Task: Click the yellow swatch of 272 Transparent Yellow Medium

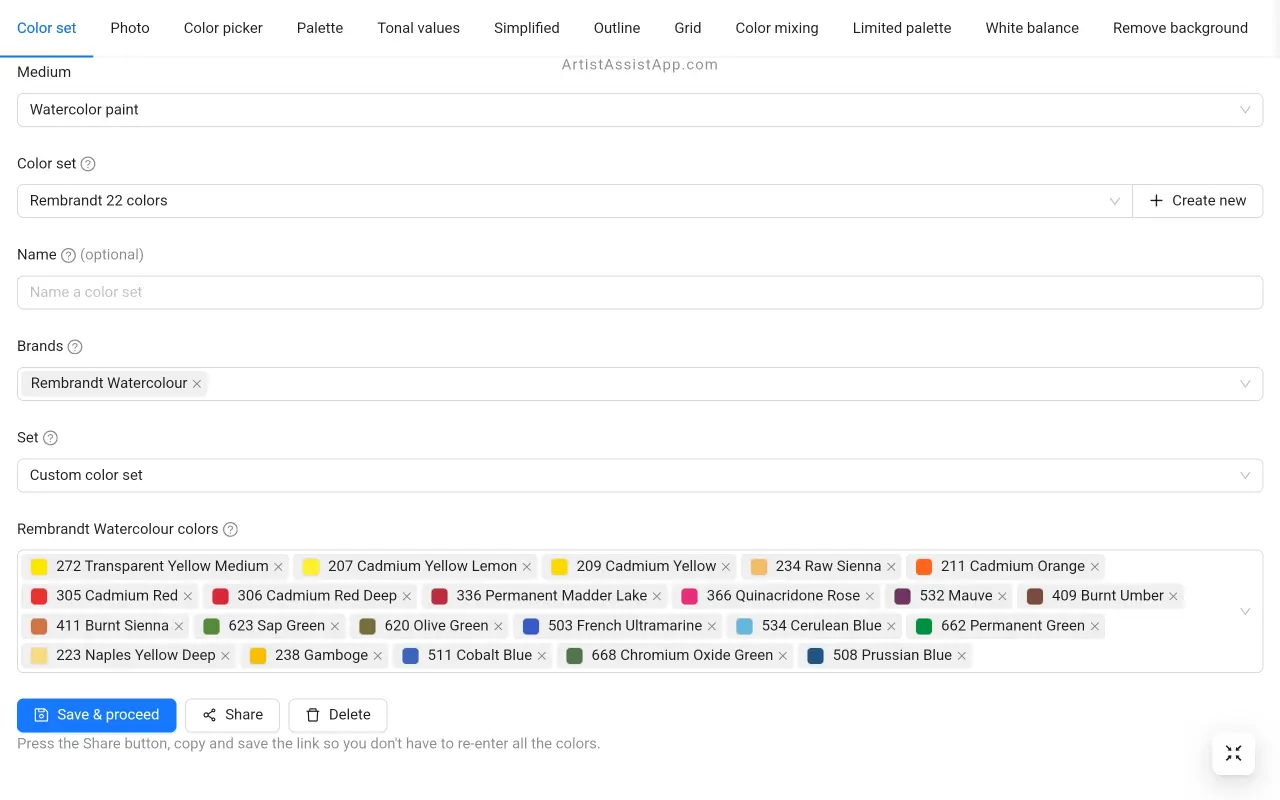Action: point(39,567)
